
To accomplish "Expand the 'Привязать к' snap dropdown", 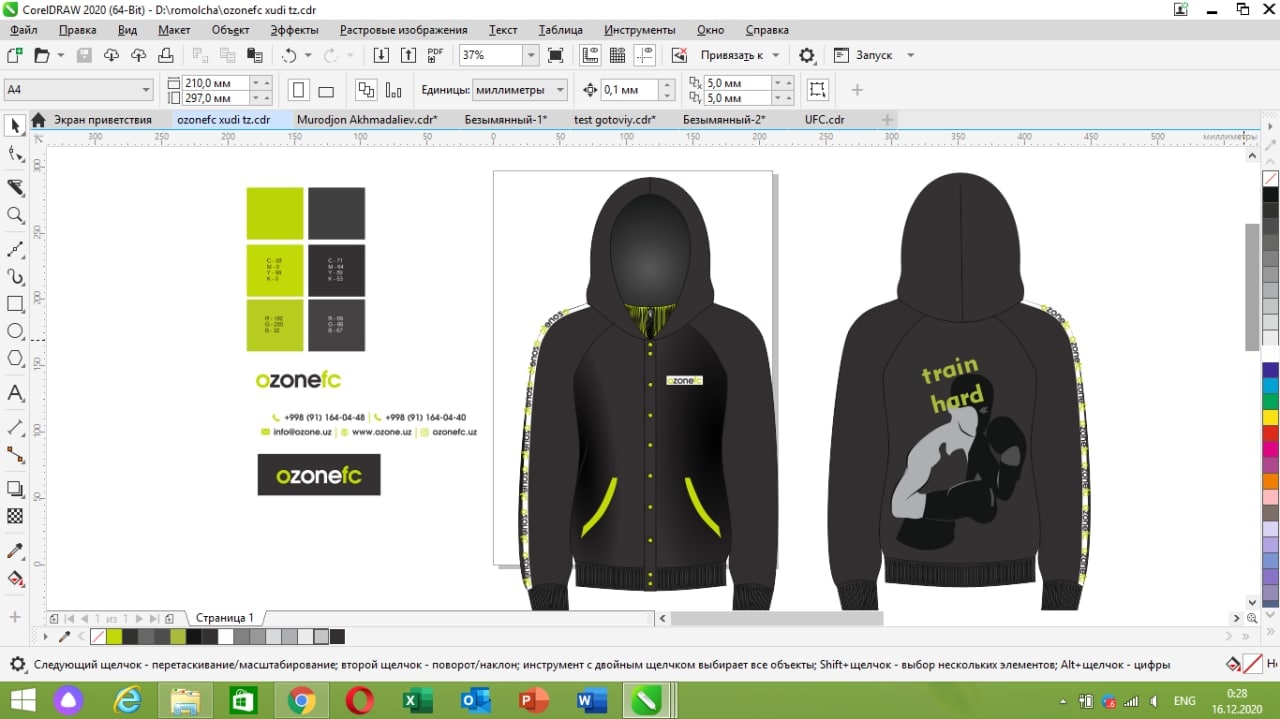I will 776,55.
